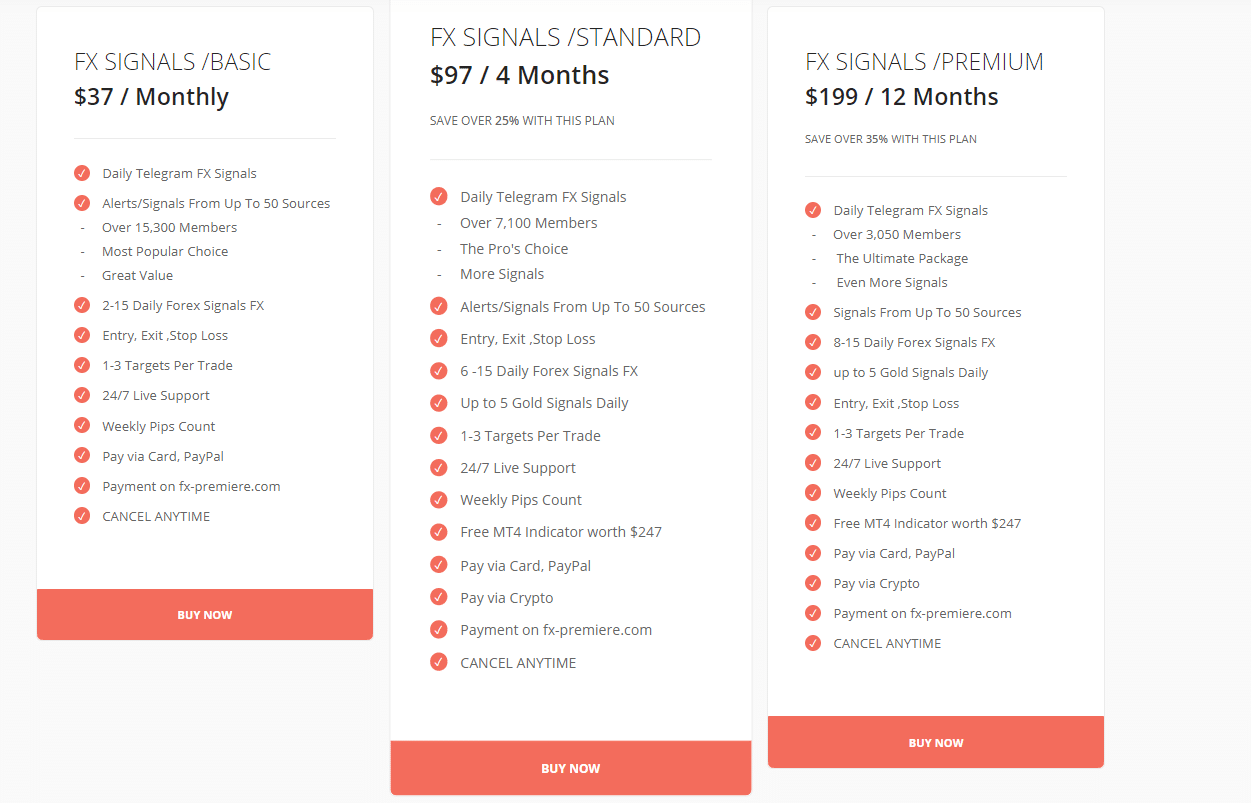Click BUY NOW under the Premium plan

(936, 742)
